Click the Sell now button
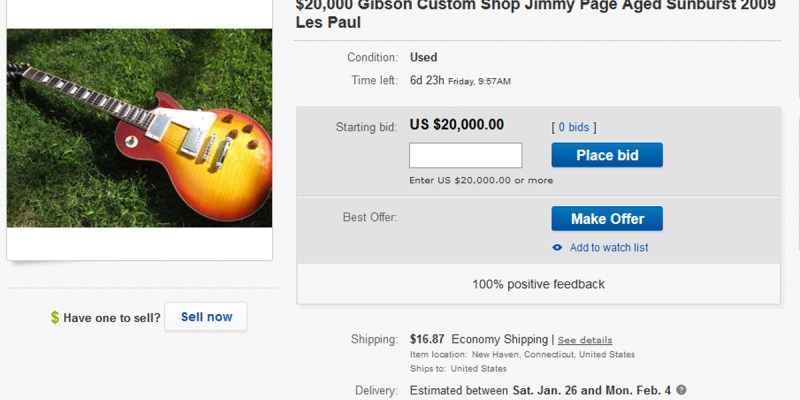 (x=206, y=317)
